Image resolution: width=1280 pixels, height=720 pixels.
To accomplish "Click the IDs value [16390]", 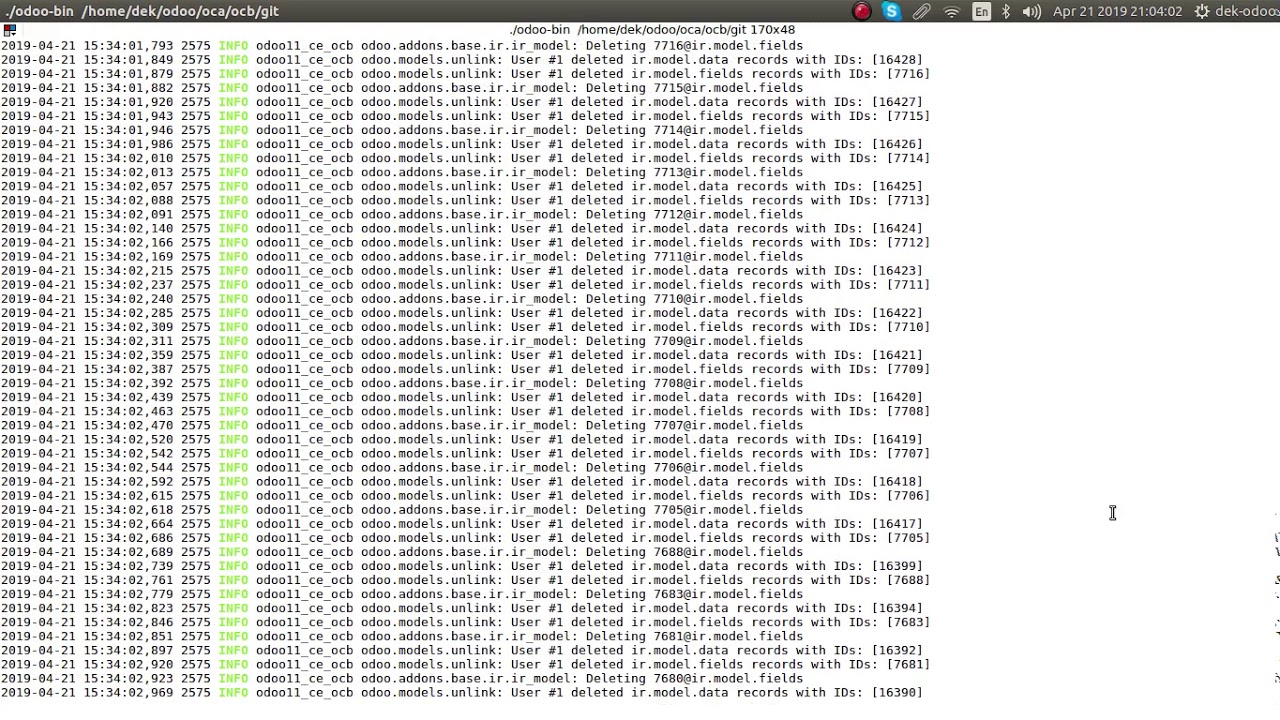I will pos(897,692).
